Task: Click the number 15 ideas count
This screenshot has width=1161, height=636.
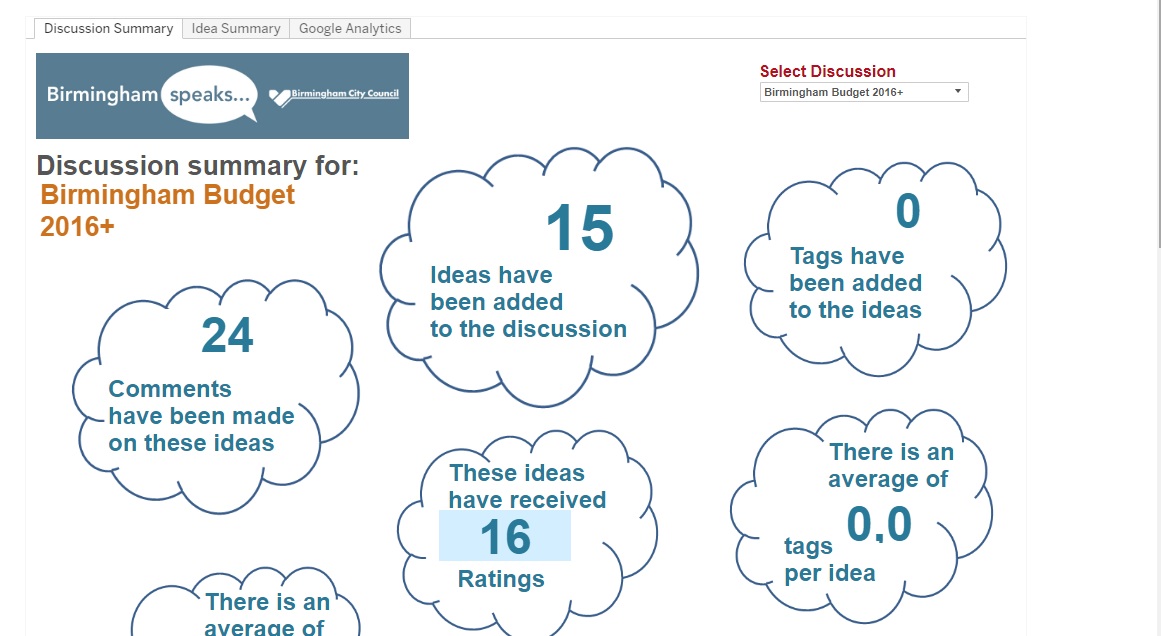Action: (x=580, y=228)
